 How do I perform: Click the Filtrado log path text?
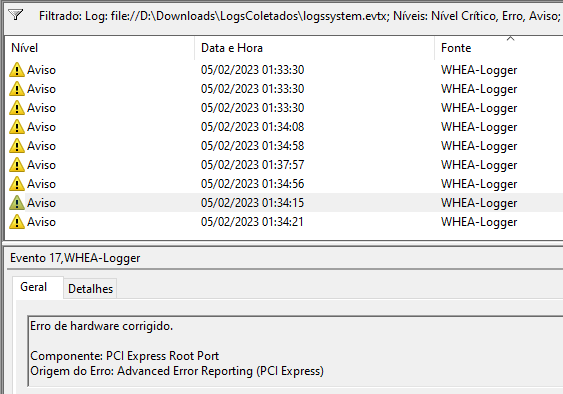pos(299,16)
